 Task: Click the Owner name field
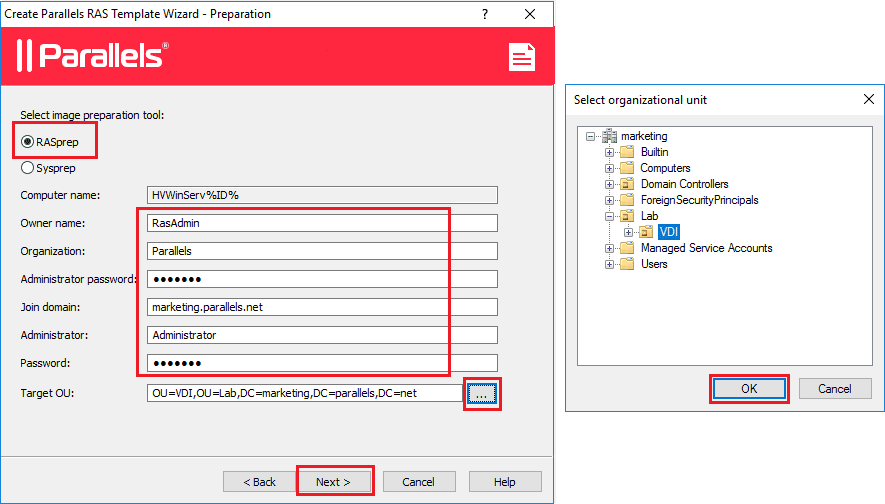tap(322, 223)
